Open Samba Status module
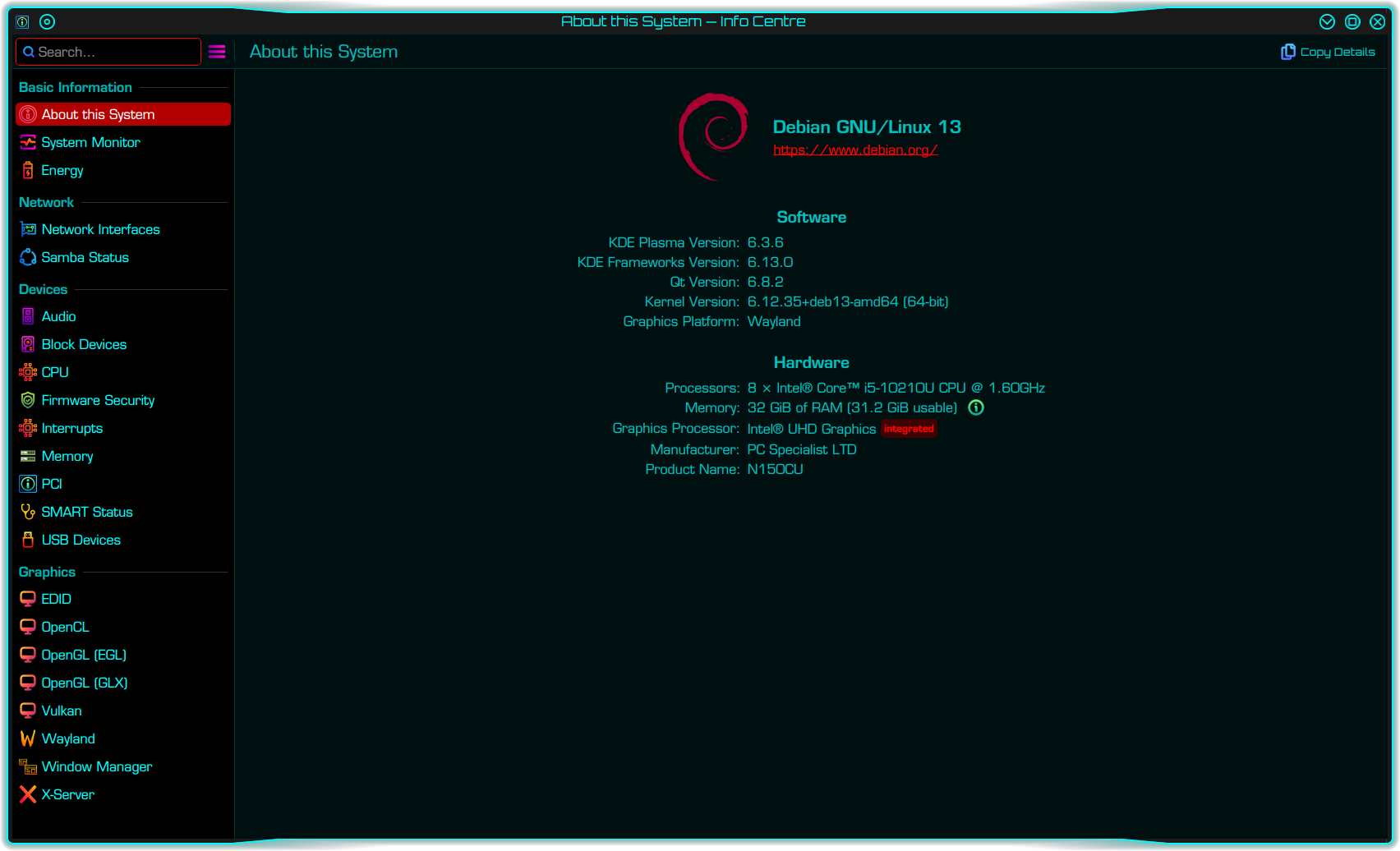1400x851 pixels. click(123, 257)
